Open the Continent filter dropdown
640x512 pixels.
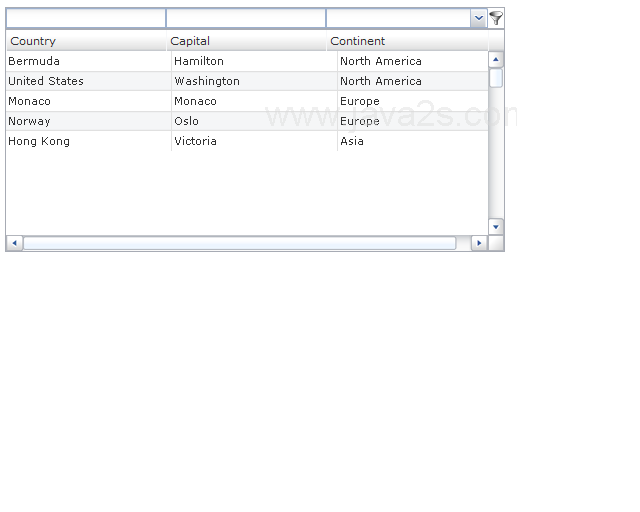click(478, 18)
